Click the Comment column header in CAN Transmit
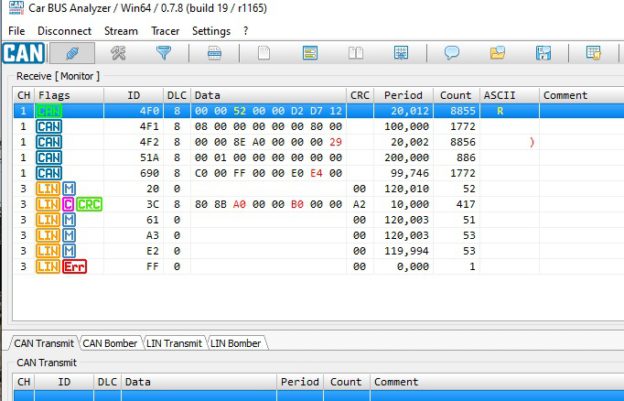Screen dimensions: 624x401 coord(497,382)
